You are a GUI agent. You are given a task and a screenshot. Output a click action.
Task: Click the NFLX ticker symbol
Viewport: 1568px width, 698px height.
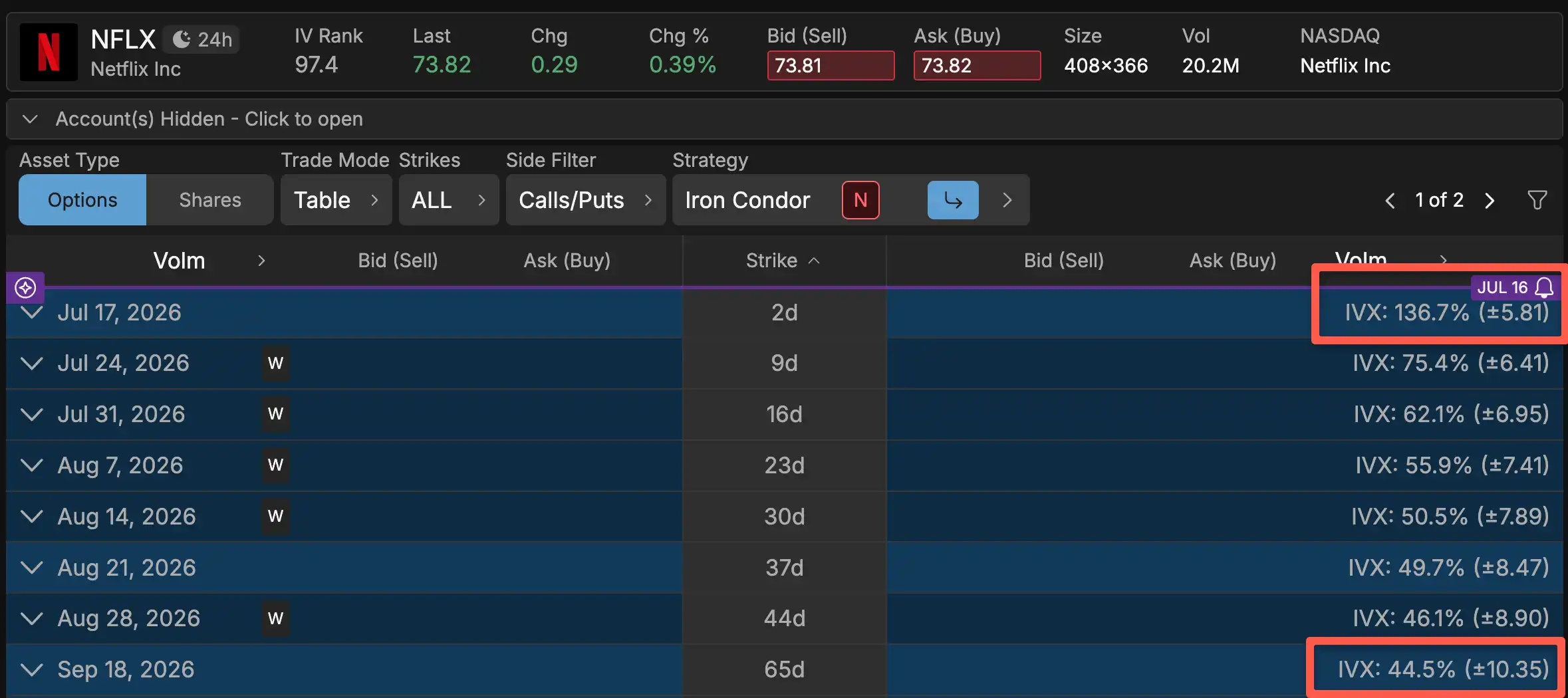[123, 40]
